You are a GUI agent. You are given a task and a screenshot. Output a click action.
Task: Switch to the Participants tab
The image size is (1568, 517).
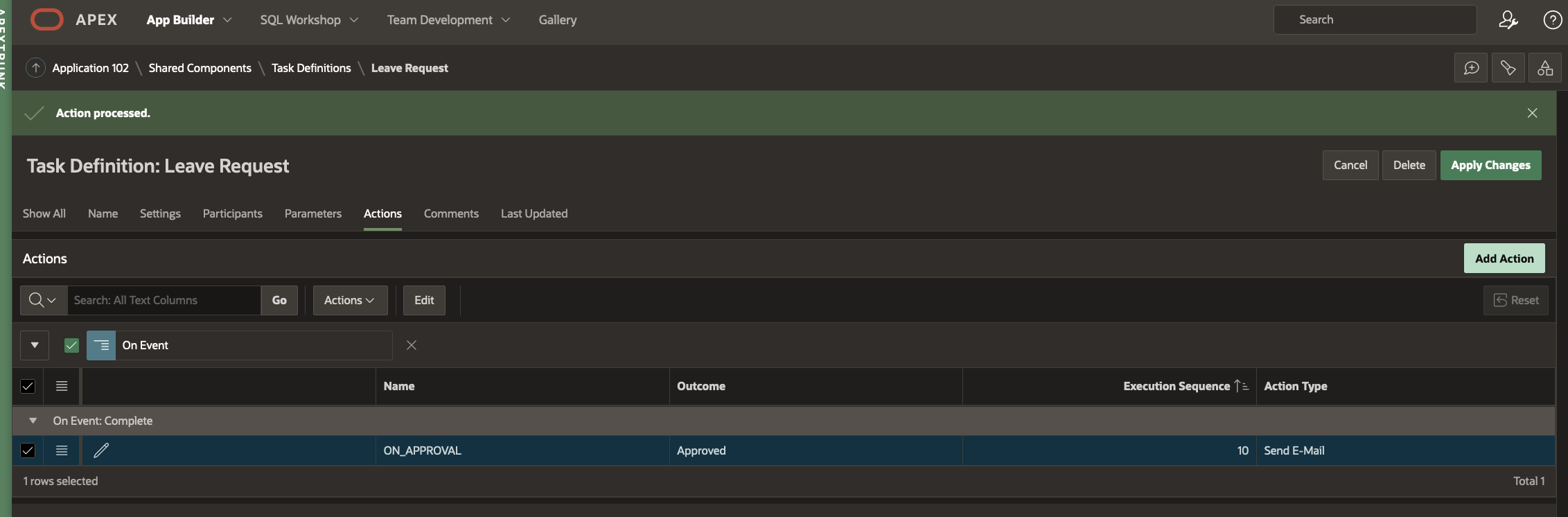232,213
